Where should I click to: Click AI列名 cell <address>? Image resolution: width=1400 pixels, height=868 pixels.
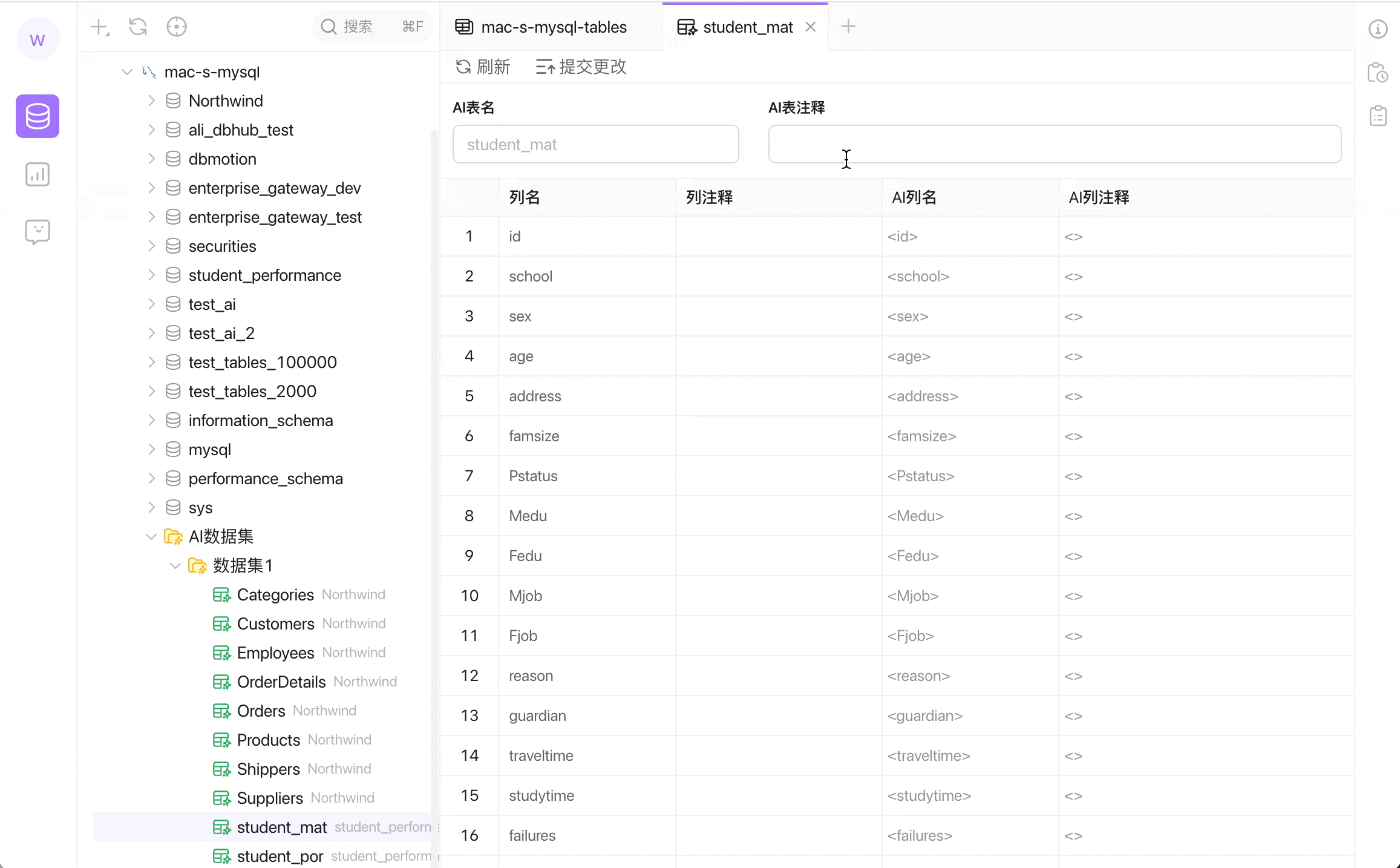coord(970,396)
